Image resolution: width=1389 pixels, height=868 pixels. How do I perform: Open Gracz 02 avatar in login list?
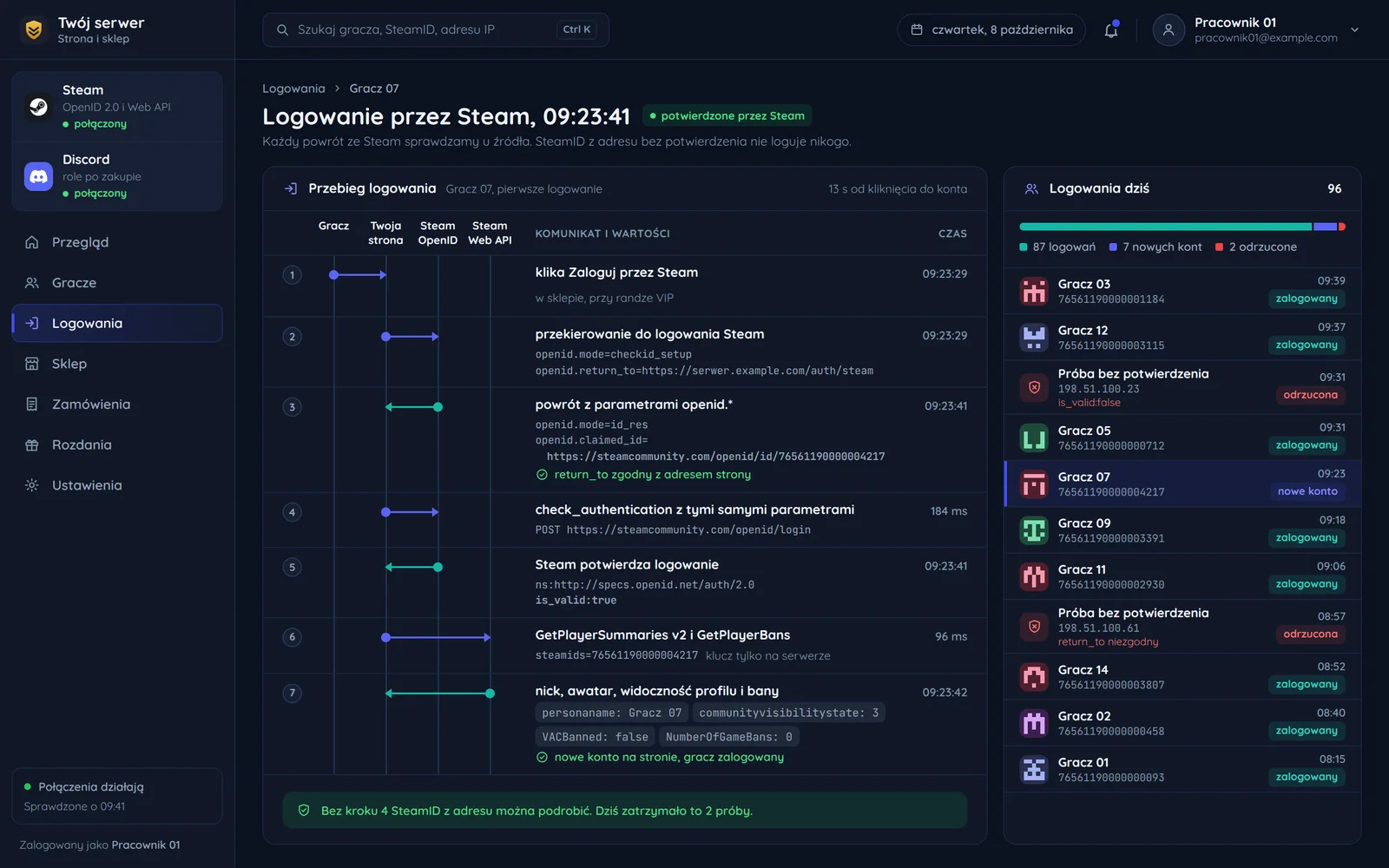(x=1034, y=723)
